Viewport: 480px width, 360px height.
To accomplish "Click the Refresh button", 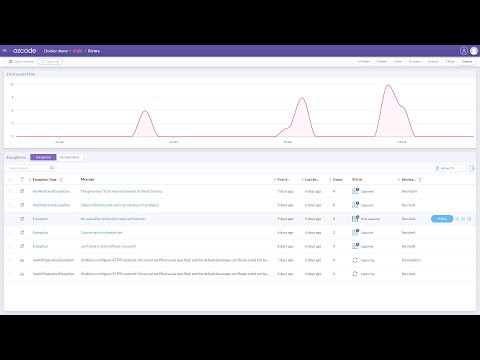I will pyautogui.click(x=50, y=61).
